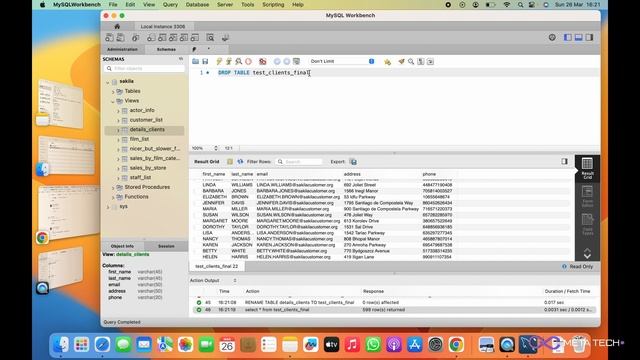Run EXPLAIN on the statement icon

239,61
